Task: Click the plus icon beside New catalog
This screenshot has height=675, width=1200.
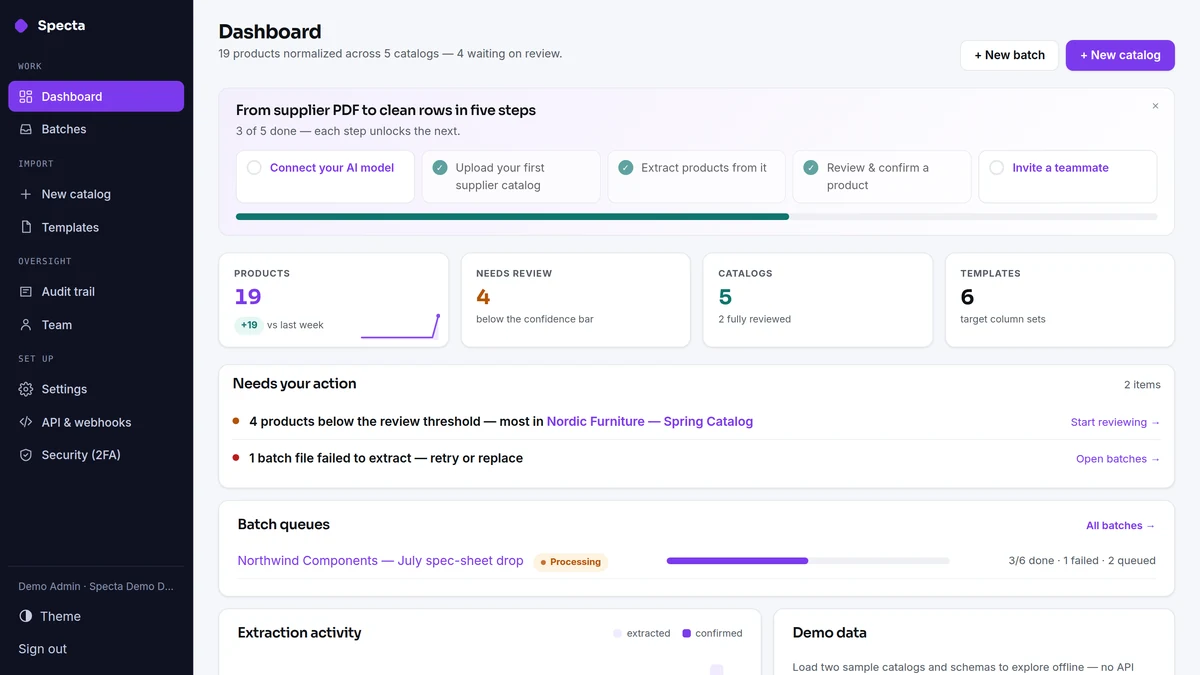Action: (x=26, y=194)
